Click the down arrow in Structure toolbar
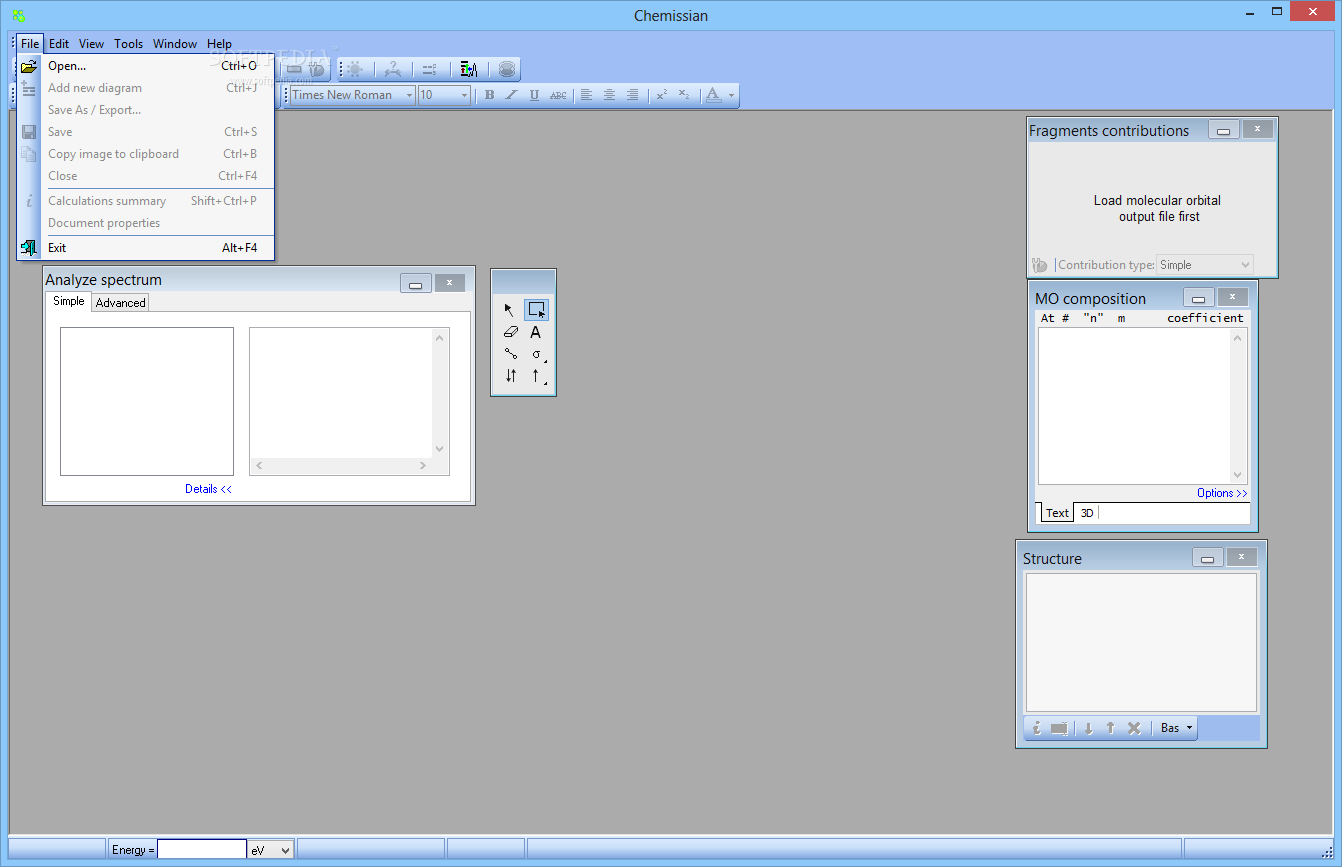The width and height of the screenshot is (1342, 867). [1088, 728]
